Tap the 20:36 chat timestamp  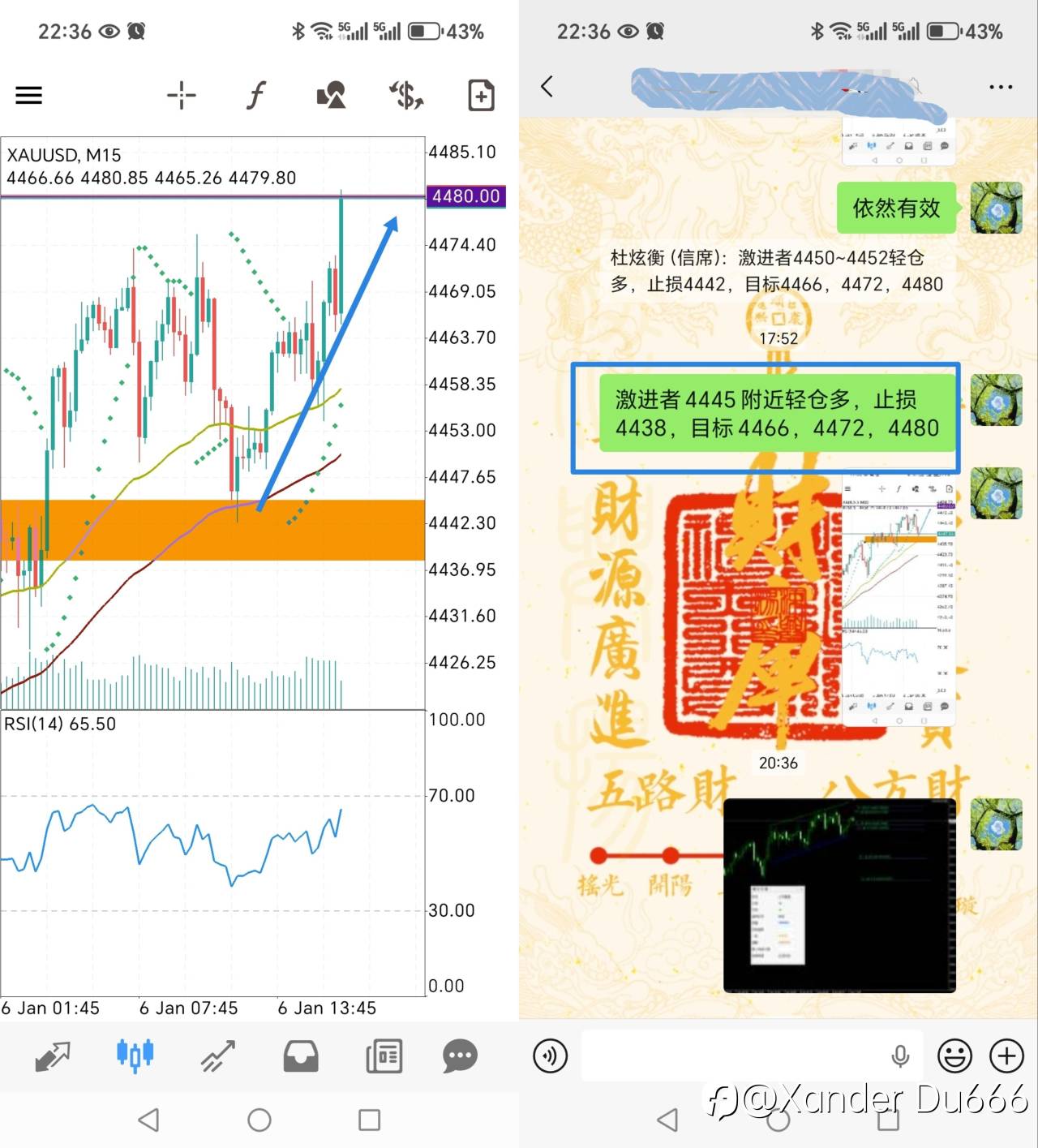click(778, 763)
